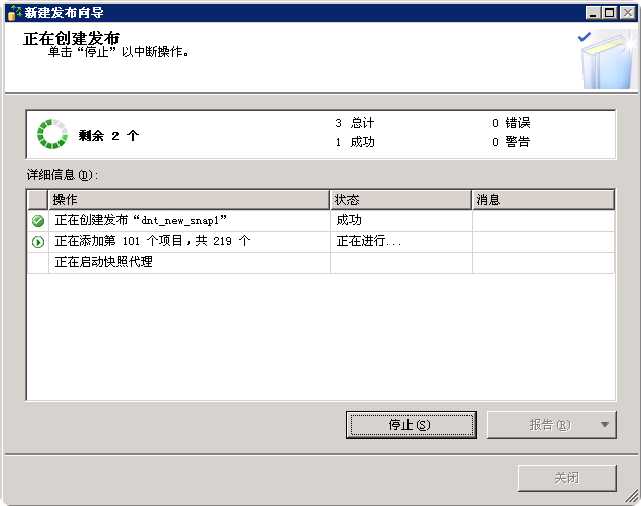This screenshot has height=506, width=641.
Task: Select row 正在启动快照代理
Action: click(x=321, y=262)
